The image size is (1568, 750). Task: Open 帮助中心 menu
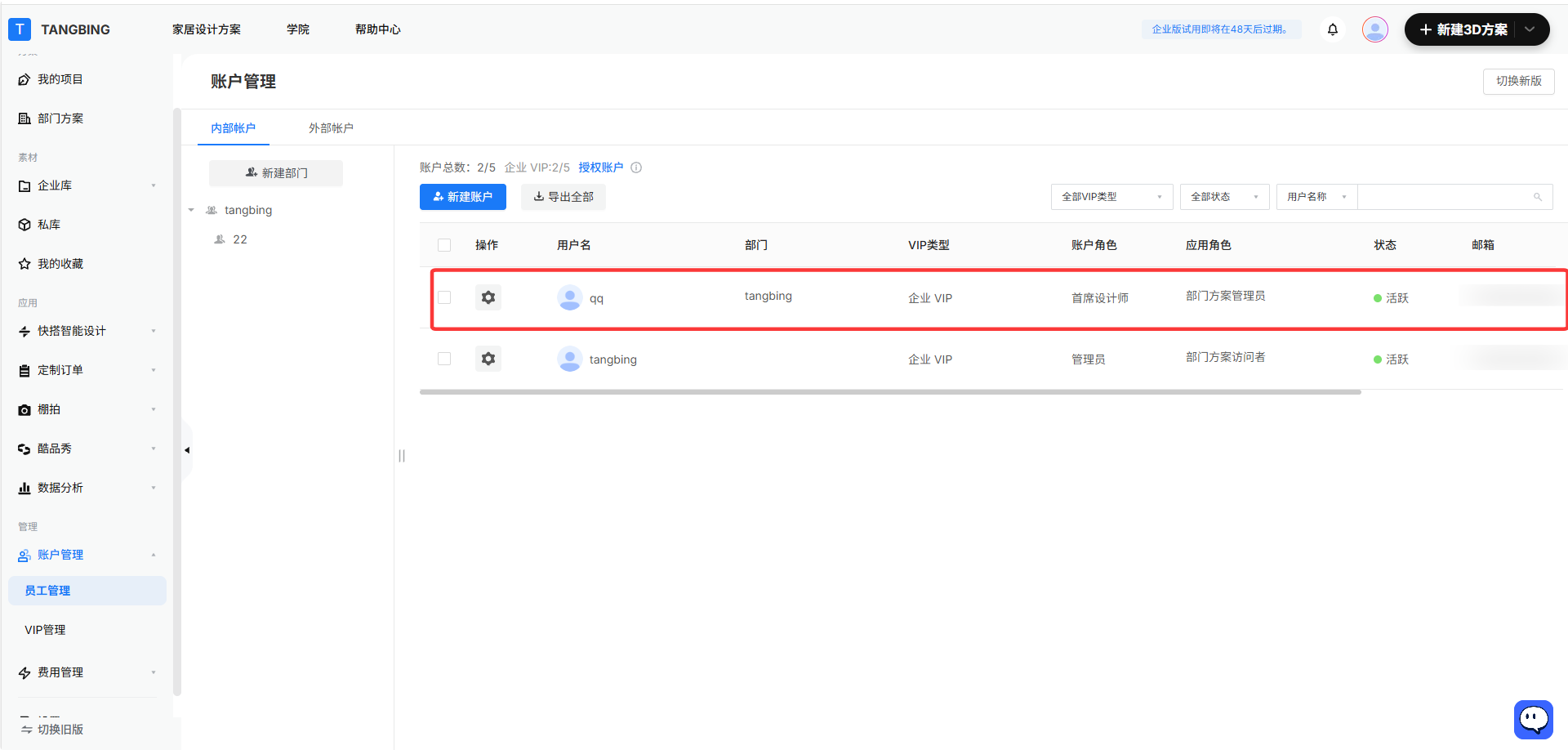click(x=377, y=29)
